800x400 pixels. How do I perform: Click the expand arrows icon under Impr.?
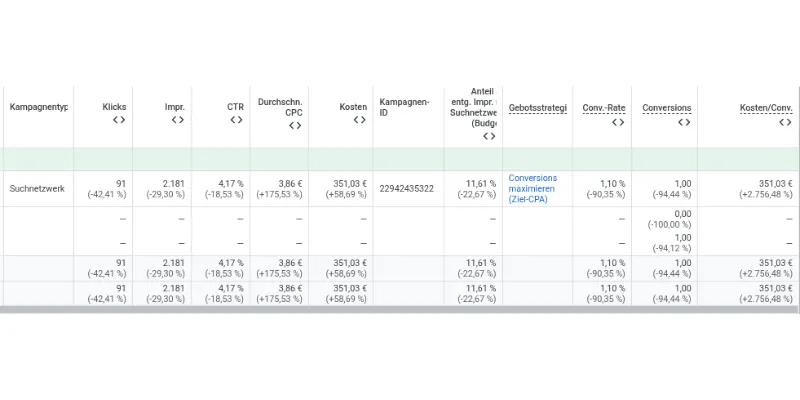(x=177, y=120)
